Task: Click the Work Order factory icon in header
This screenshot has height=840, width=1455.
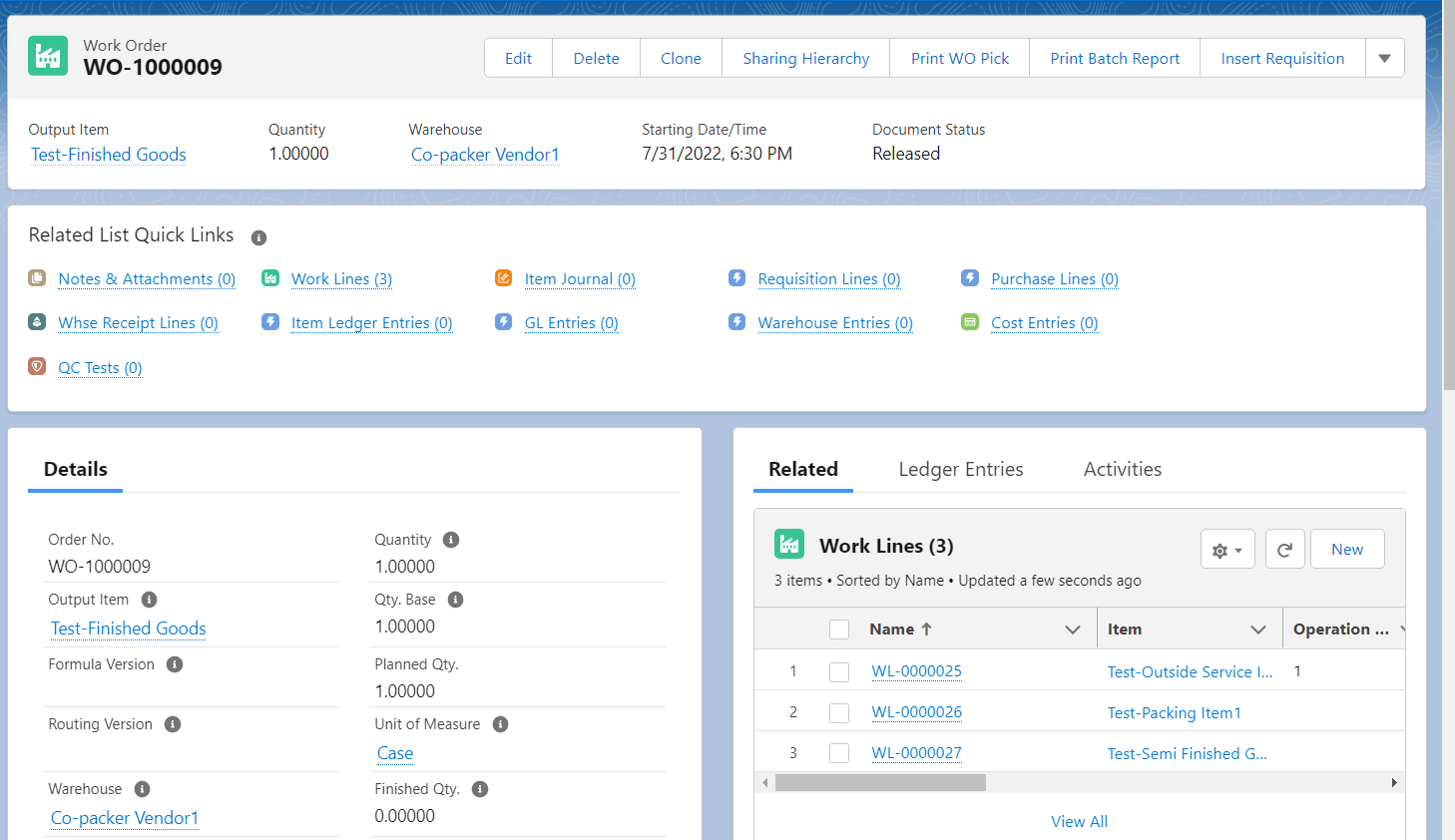Action: tap(48, 56)
